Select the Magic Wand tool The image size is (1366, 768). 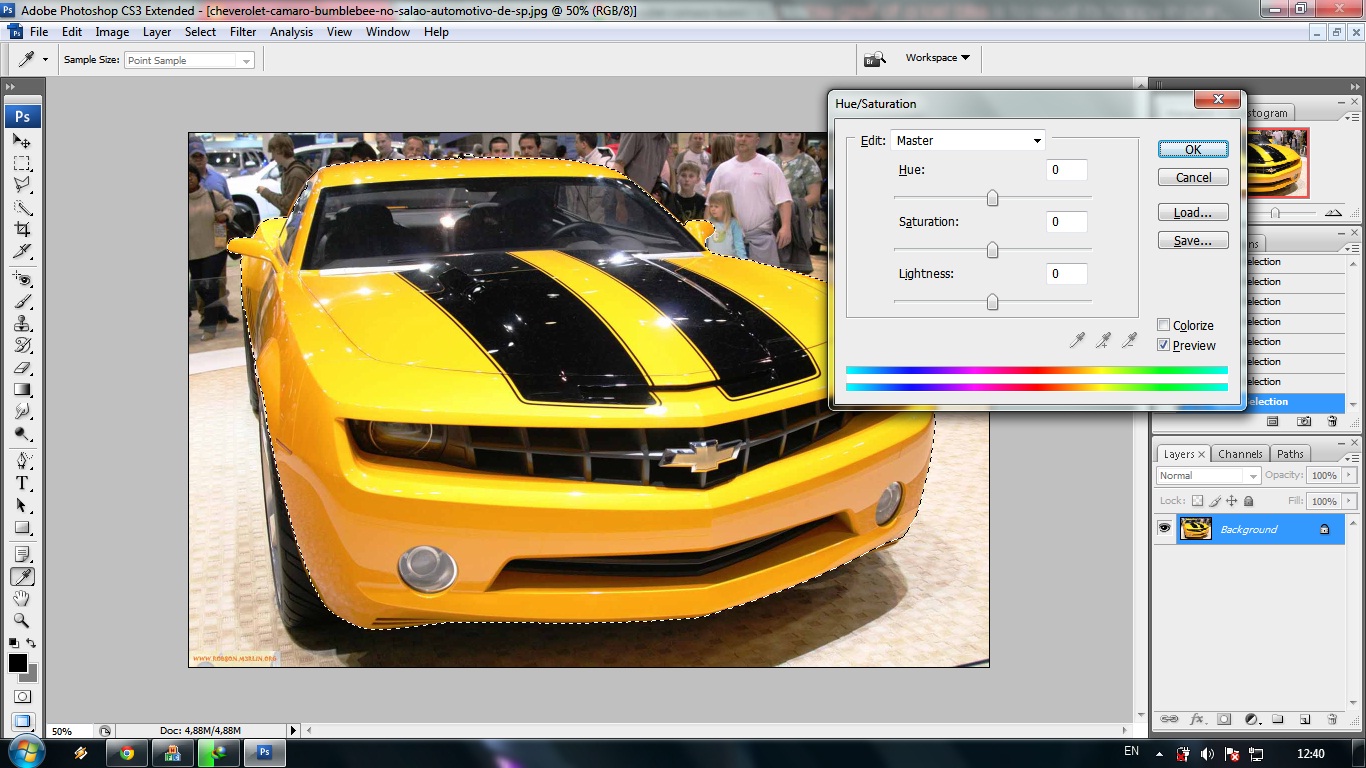pos(22,208)
